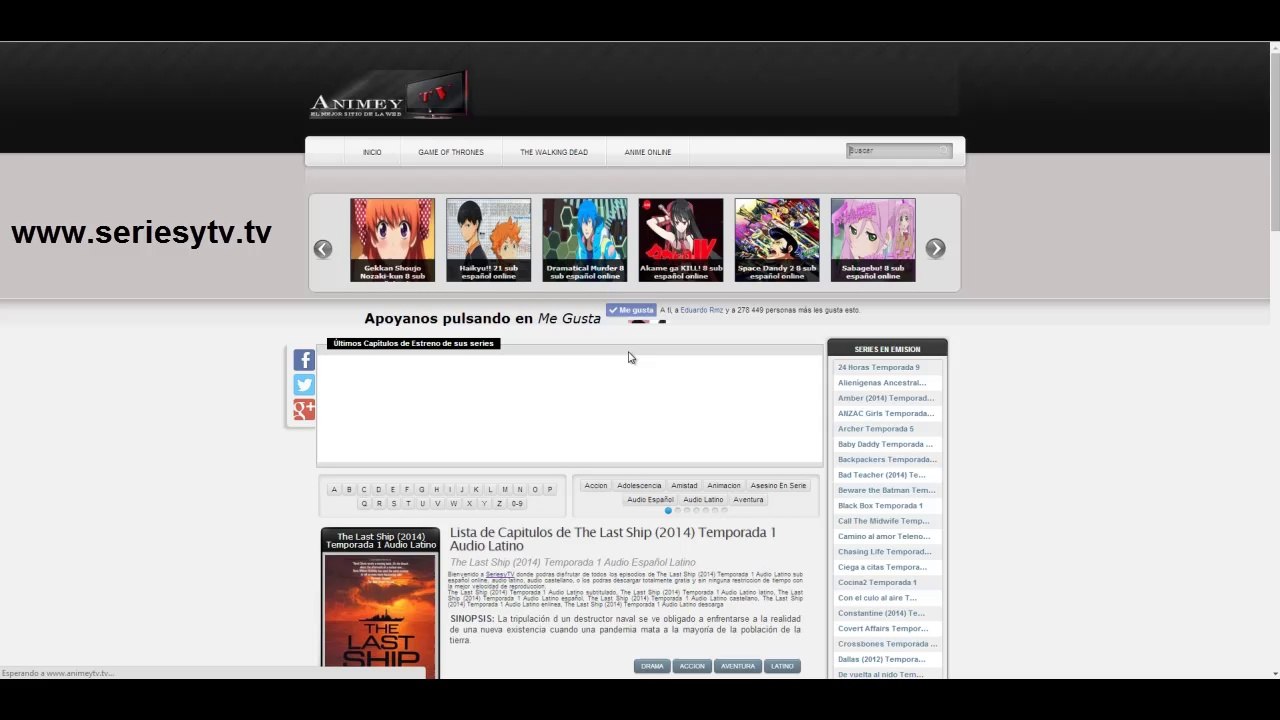The width and height of the screenshot is (1280, 720).
Task: Advance the carousel with the next arrow
Action: (x=935, y=249)
